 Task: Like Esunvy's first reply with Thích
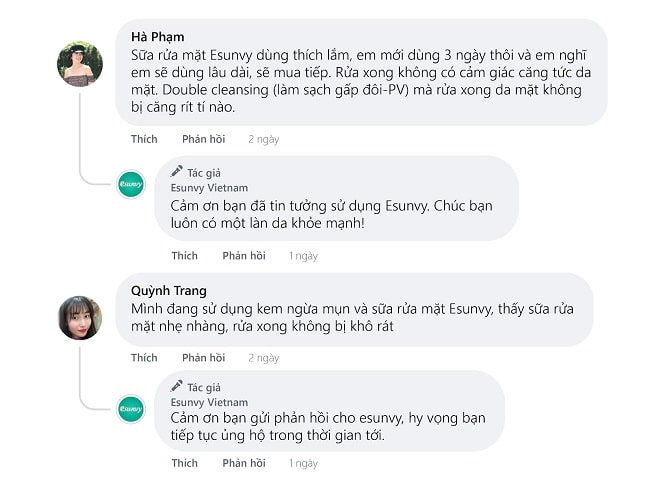pos(184,255)
